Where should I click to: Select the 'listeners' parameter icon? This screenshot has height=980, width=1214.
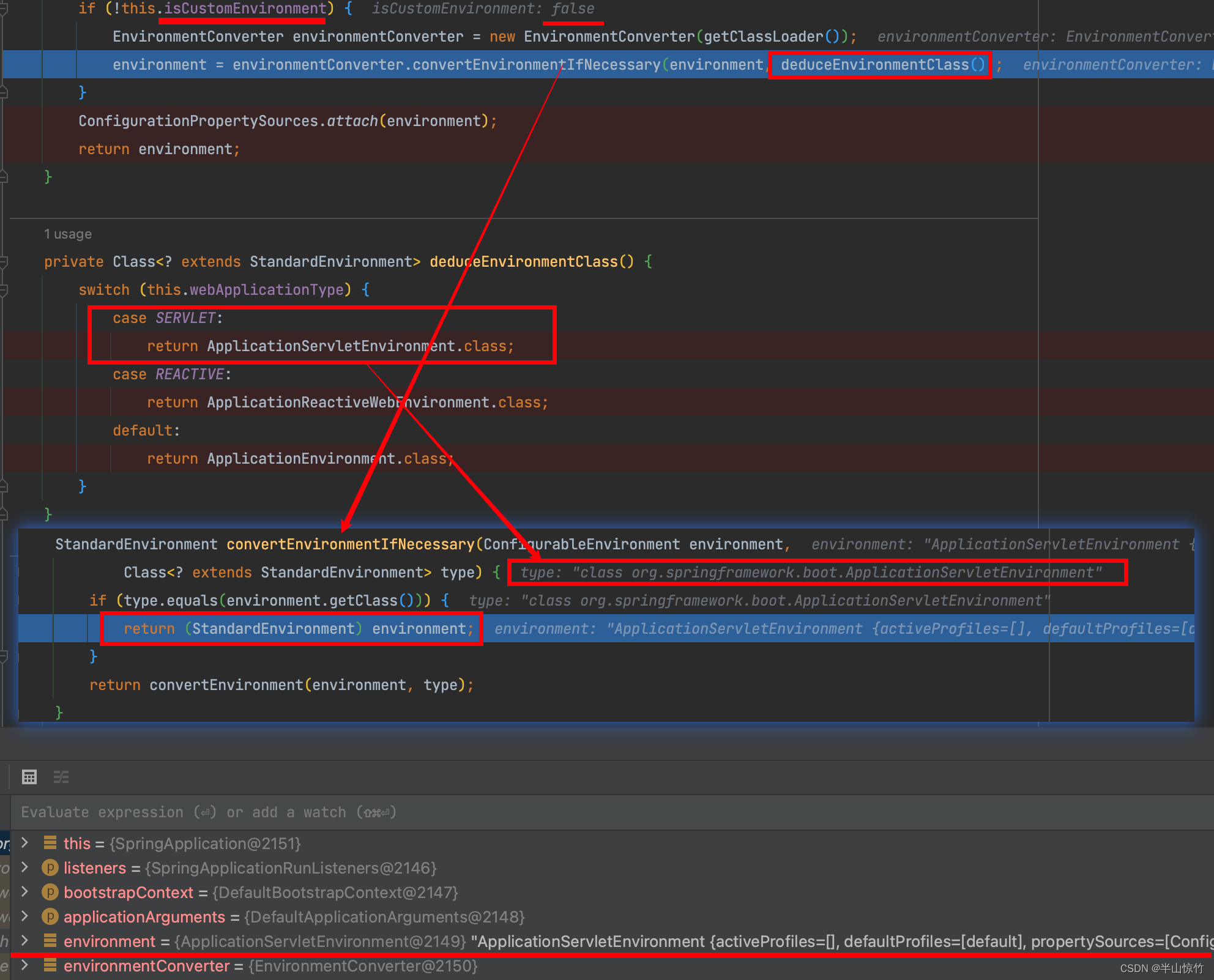coord(50,867)
